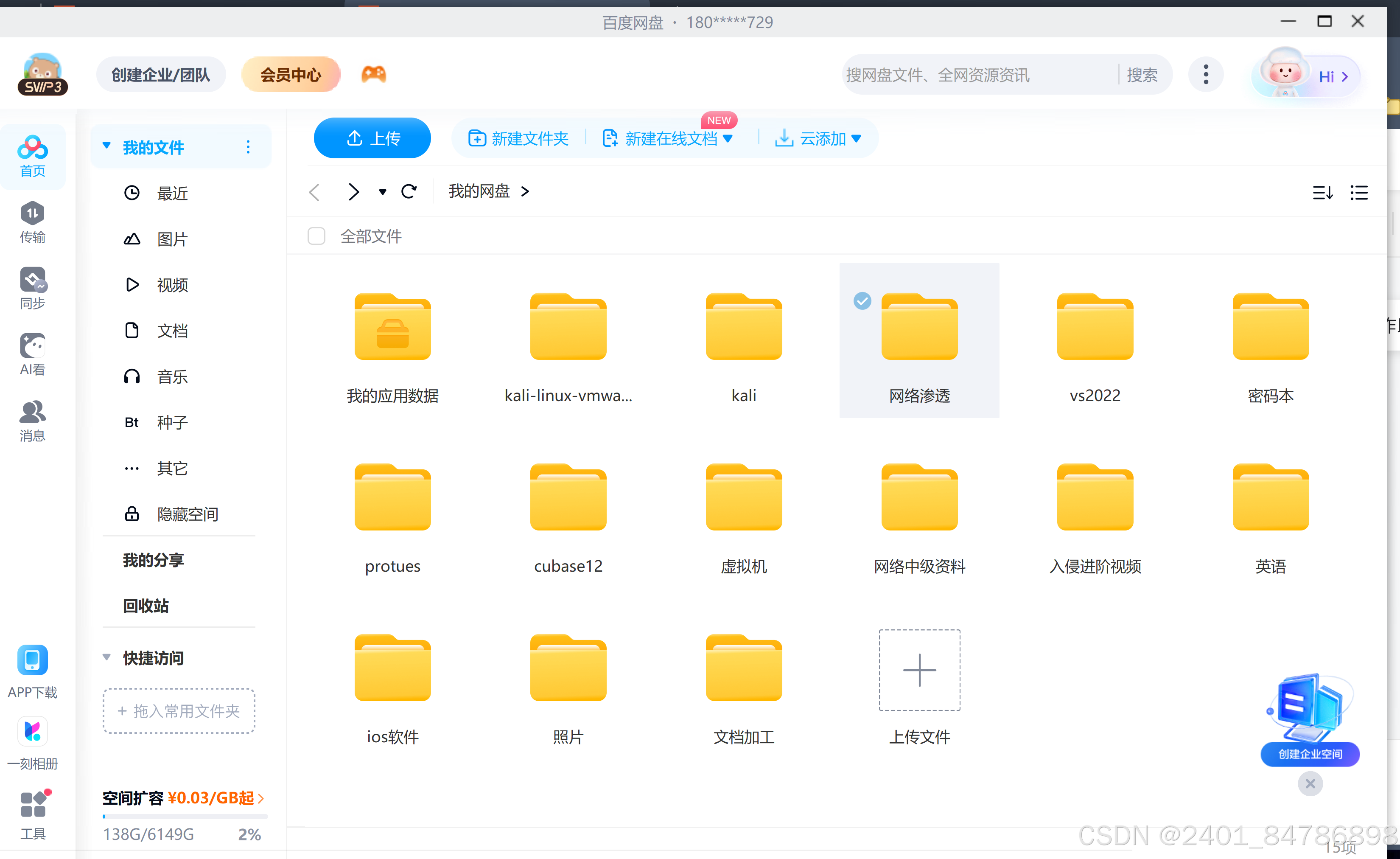Expand the 新建在线文档 dropdown arrow
The width and height of the screenshot is (1400, 859).
pos(728,139)
